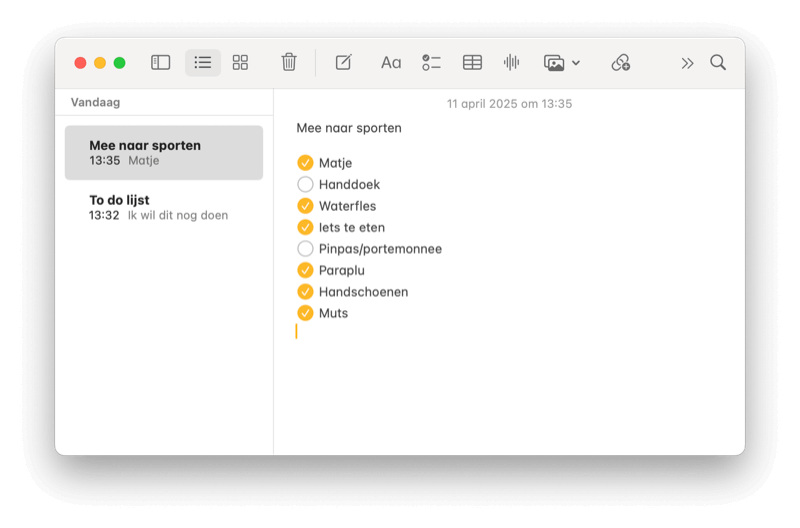This screenshot has width=800, height=528.
Task: Maximize the window with green button
Action: [x=119, y=63]
